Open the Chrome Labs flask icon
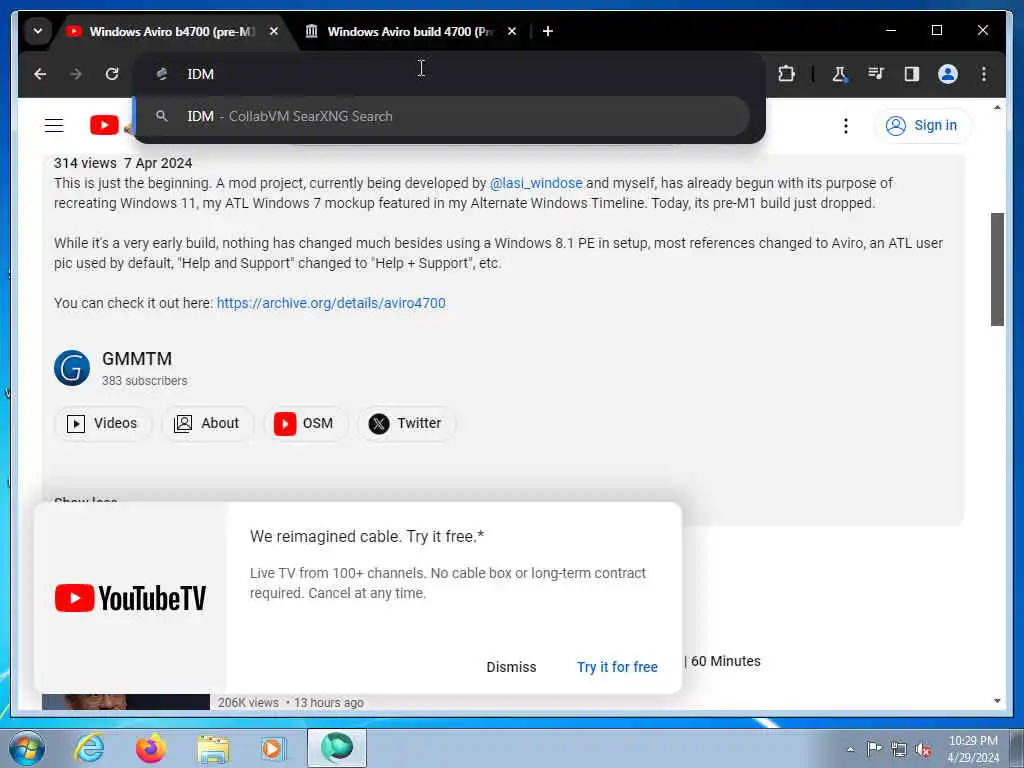The image size is (1024, 768). tap(840, 74)
